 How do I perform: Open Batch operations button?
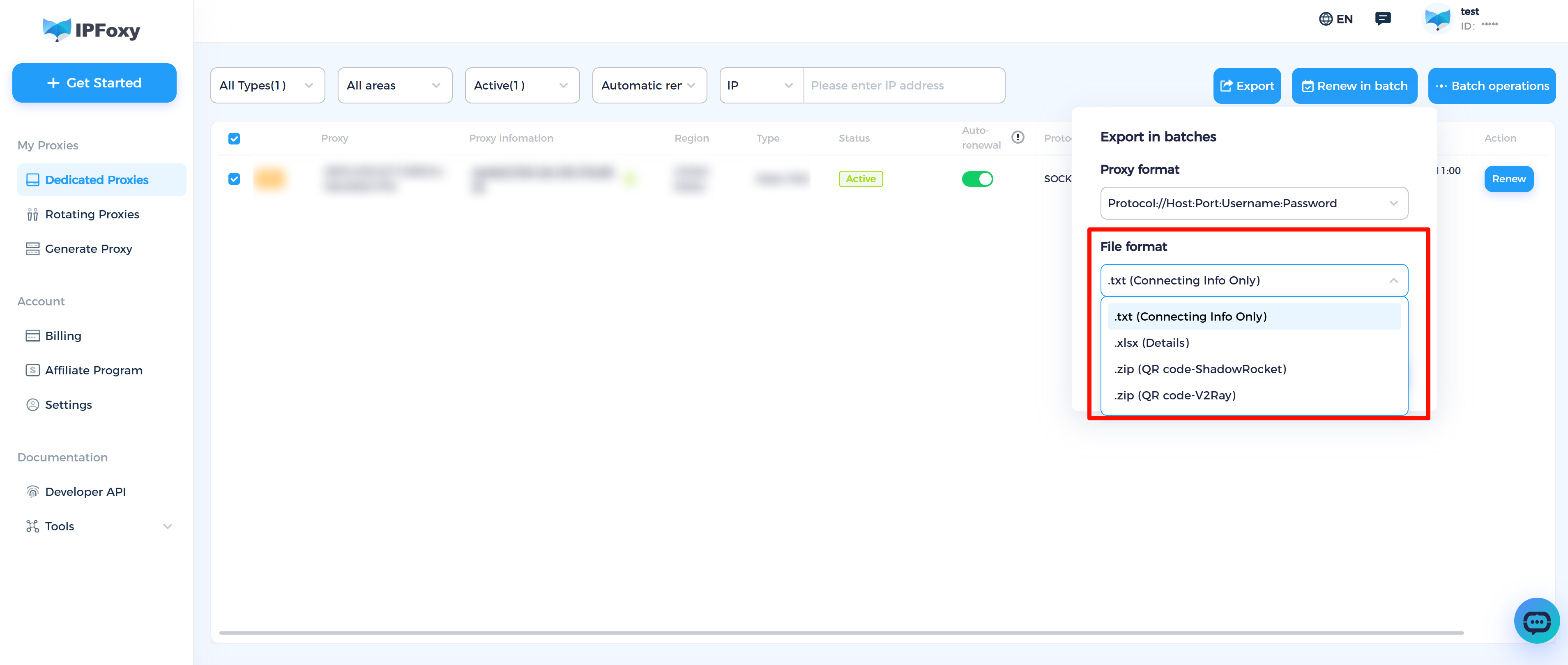(x=1491, y=86)
